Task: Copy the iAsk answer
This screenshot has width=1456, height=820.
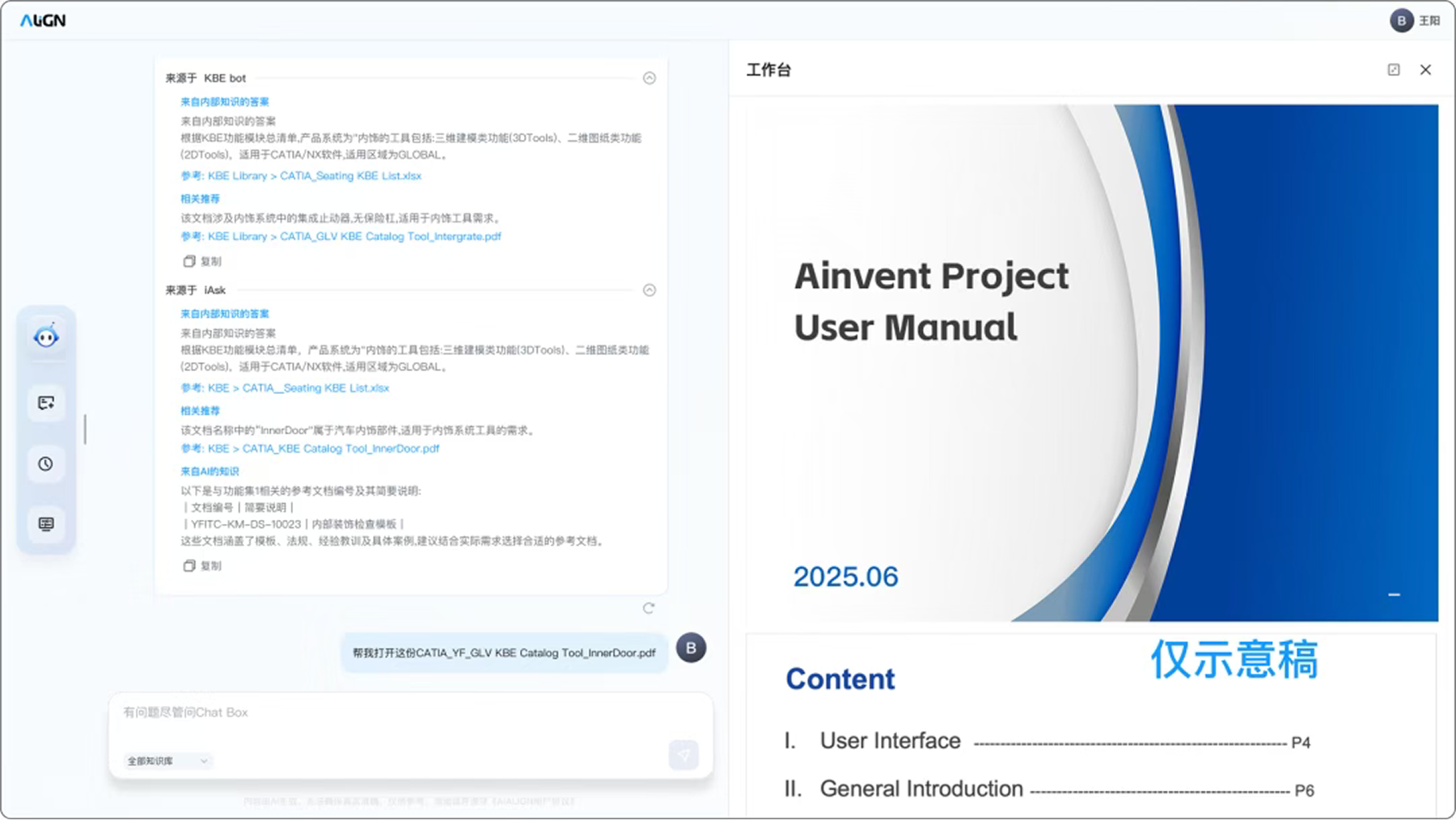Action: pyautogui.click(x=202, y=566)
